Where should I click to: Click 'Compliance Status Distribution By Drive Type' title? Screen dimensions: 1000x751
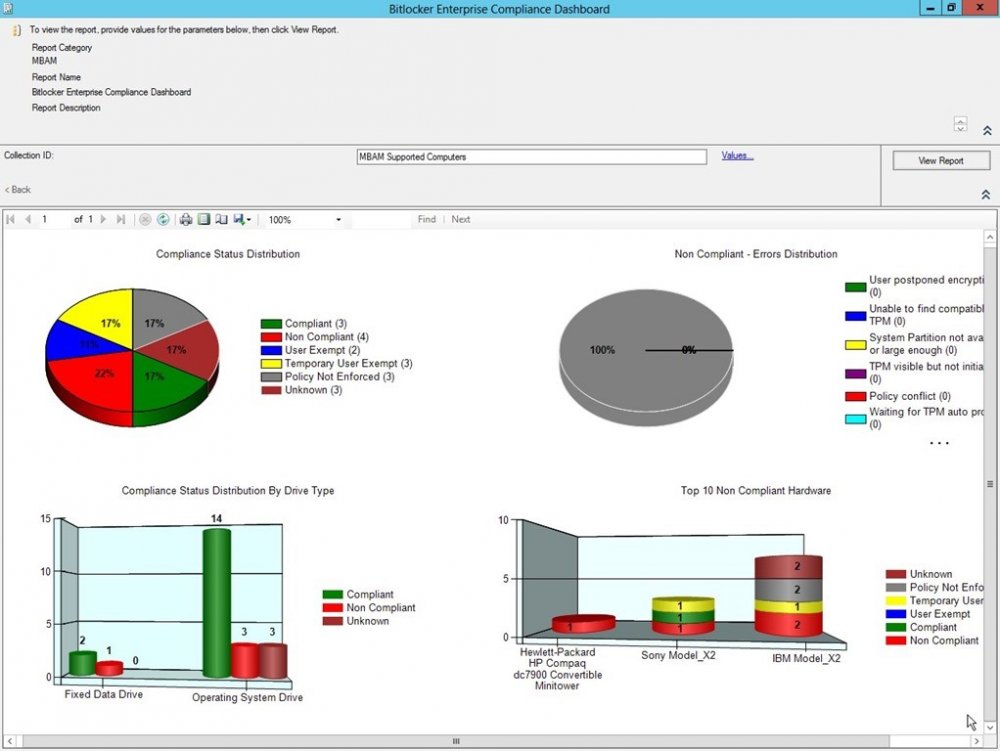(228, 490)
